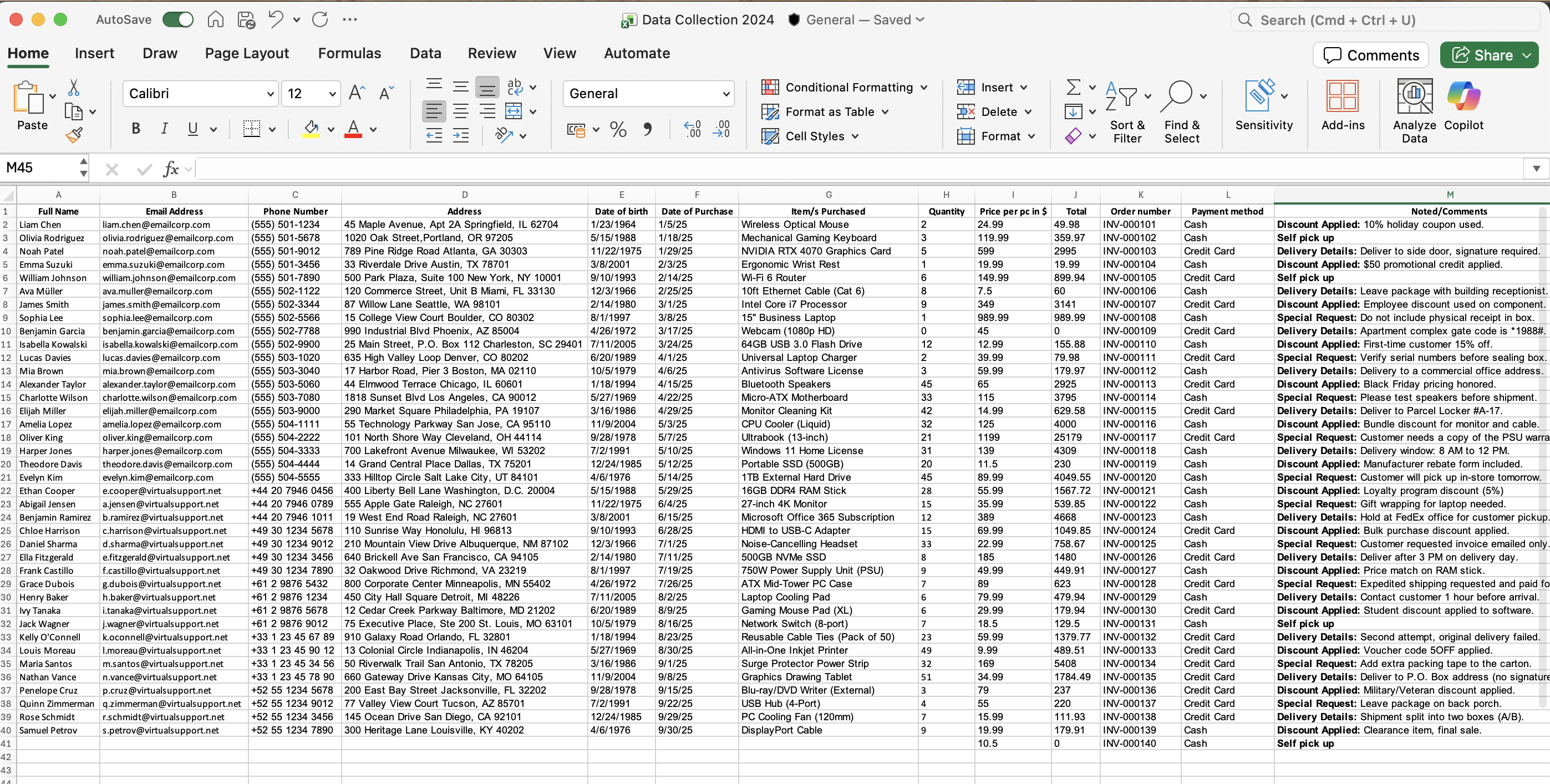This screenshot has width=1550, height=784.
Task: Click the Merge & Center icon
Action: click(x=514, y=111)
